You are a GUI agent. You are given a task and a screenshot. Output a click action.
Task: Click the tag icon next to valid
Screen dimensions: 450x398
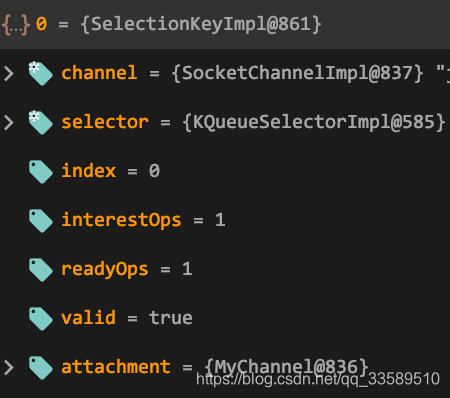[x=41, y=319]
